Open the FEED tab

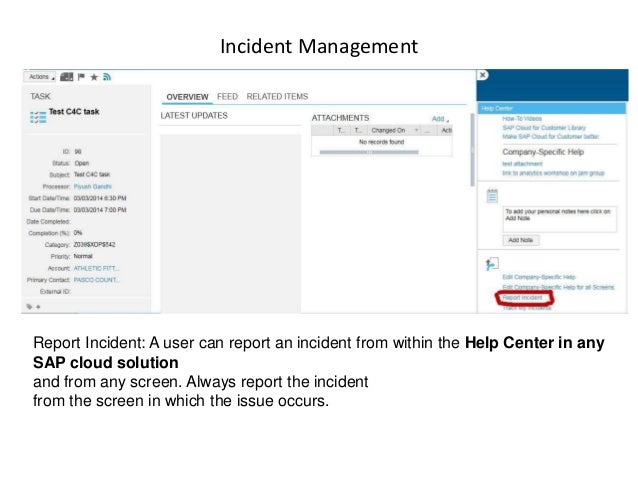[227, 96]
